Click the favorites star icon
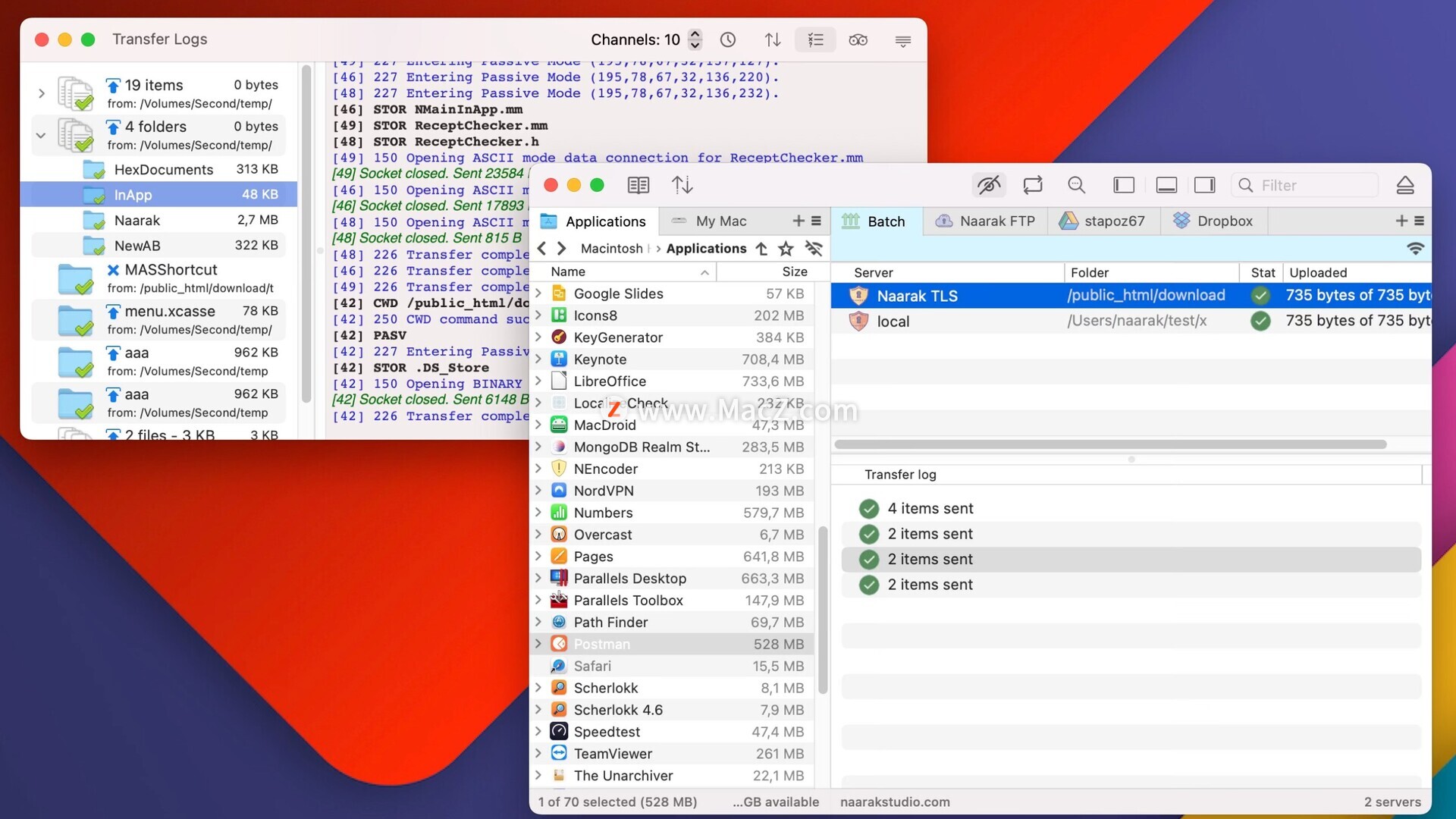This screenshot has height=819, width=1456. [x=786, y=249]
